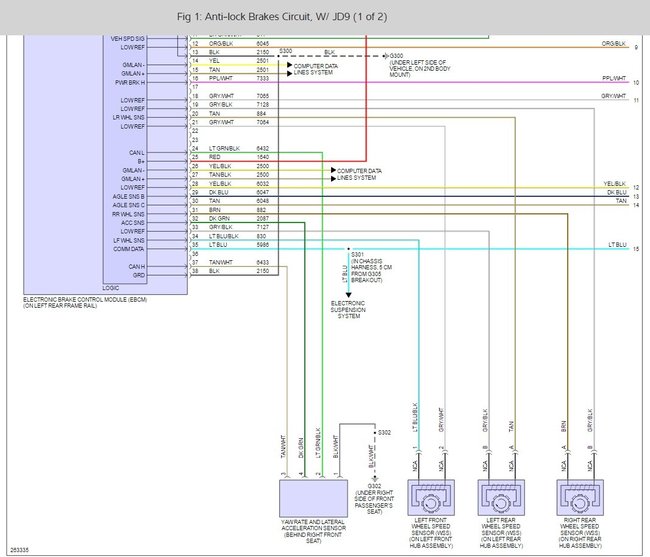Click the 'DK BLU 13' continuation label at right
The height and width of the screenshot is (557, 650).
pos(623,194)
